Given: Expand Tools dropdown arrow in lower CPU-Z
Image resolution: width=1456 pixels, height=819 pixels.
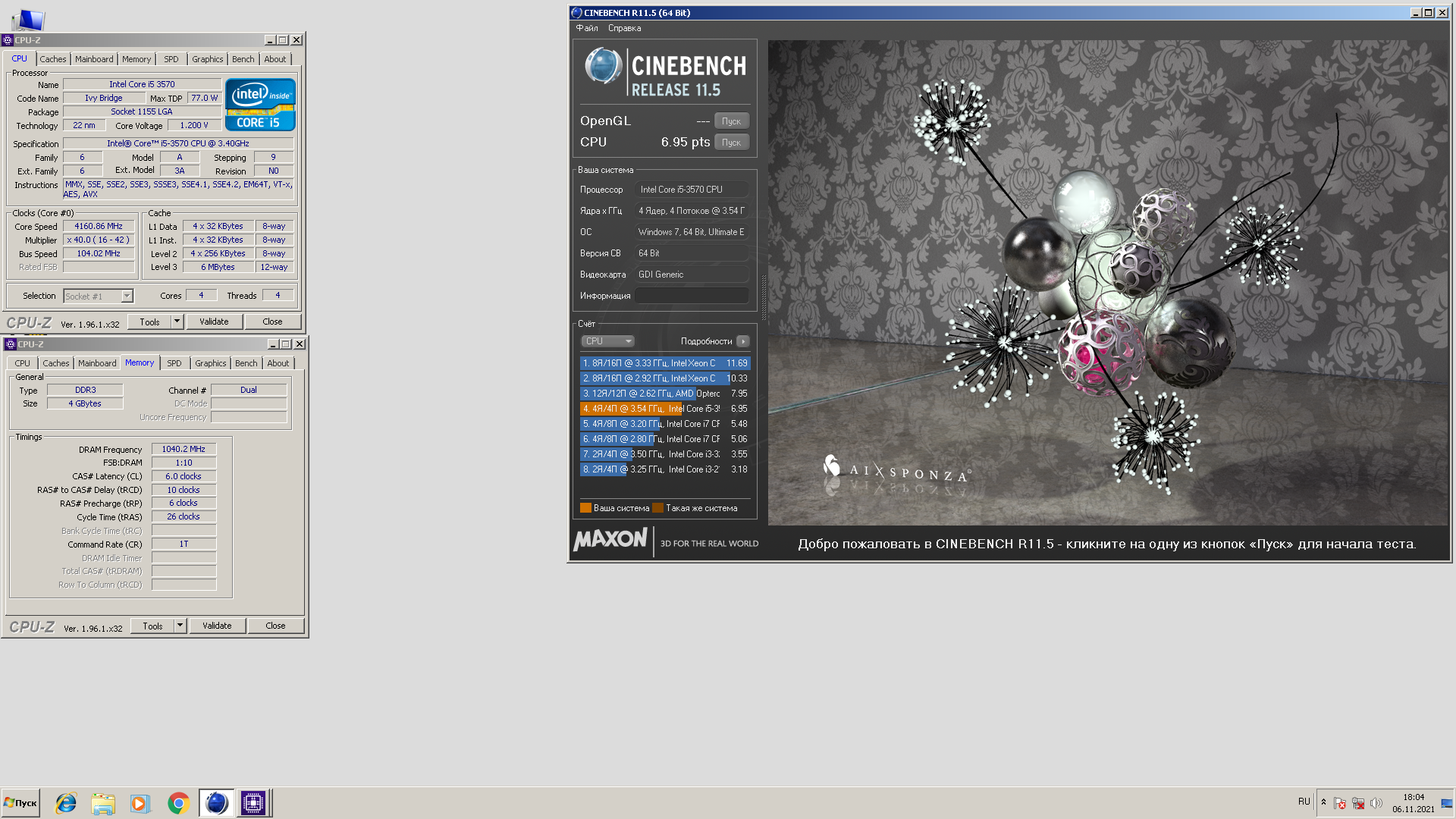Looking at the screenshot, I should click(x=180, y=626).
